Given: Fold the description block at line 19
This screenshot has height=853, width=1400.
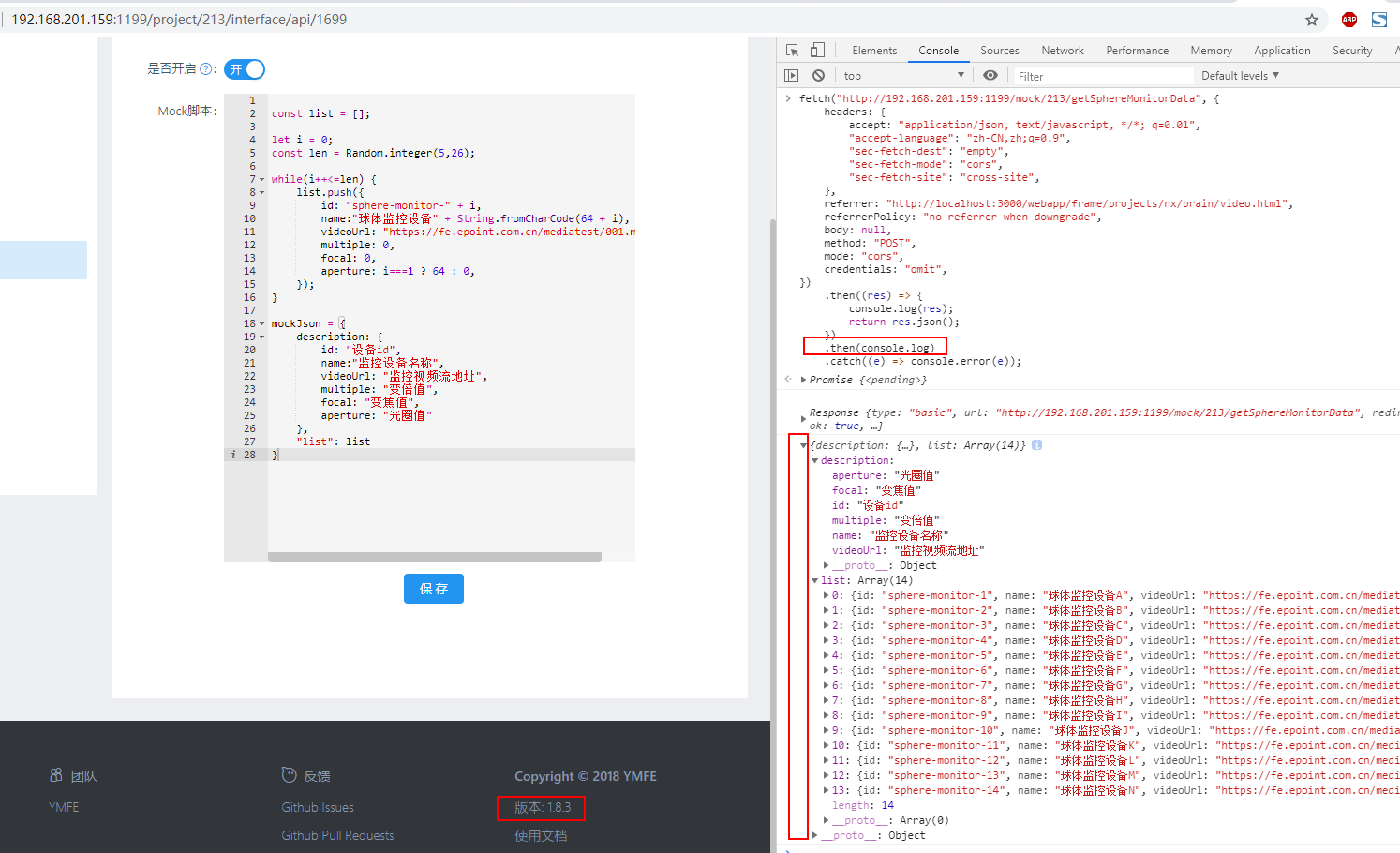Looking at the screenshot, I should click(x=261, y=337).
